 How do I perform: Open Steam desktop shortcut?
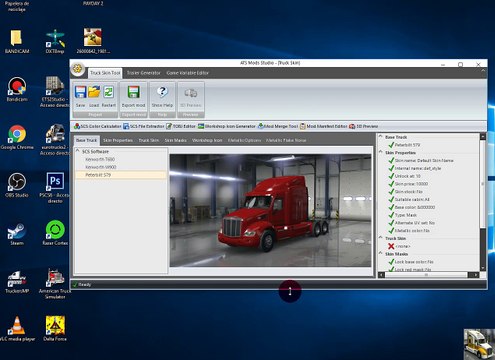pos(17,233)
